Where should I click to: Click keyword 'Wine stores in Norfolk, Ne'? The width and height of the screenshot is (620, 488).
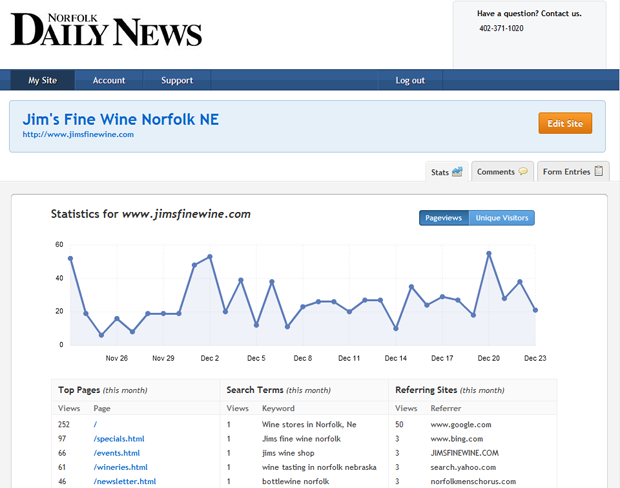pos(309,424)
